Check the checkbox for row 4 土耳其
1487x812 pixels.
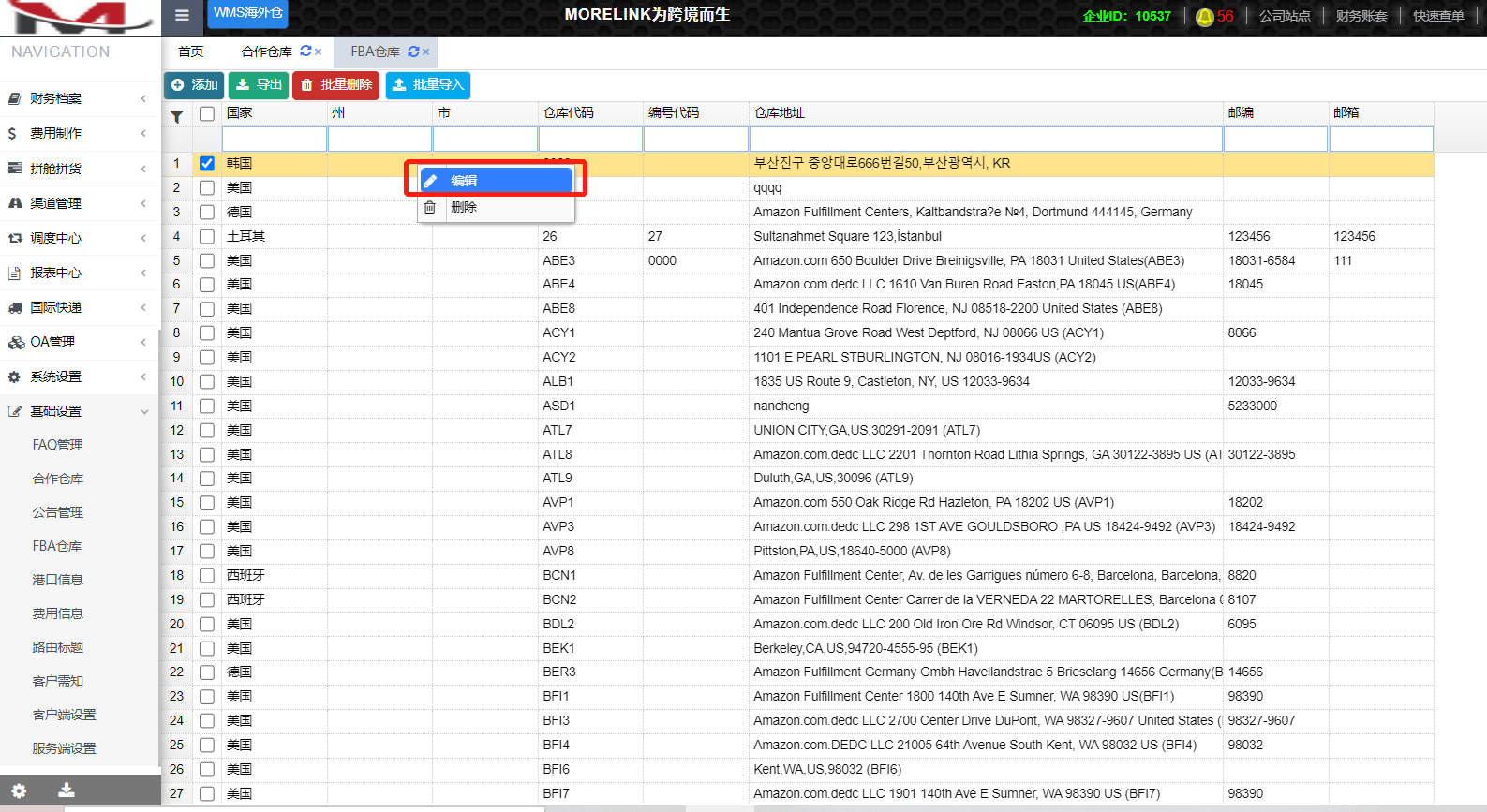click(207, 237)
